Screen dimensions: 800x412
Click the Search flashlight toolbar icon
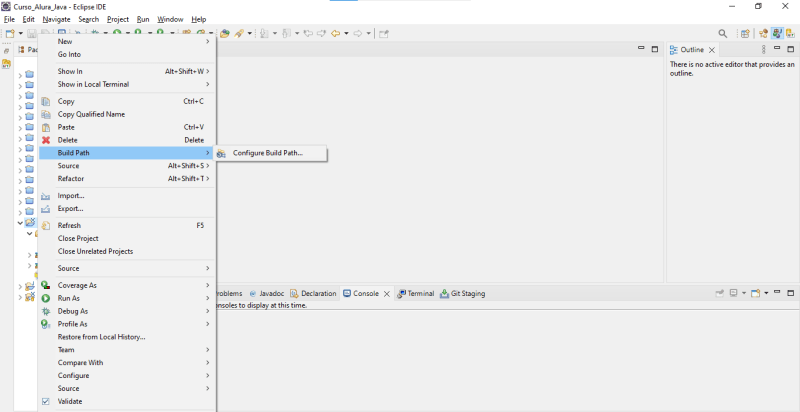(x=239, y=33)
